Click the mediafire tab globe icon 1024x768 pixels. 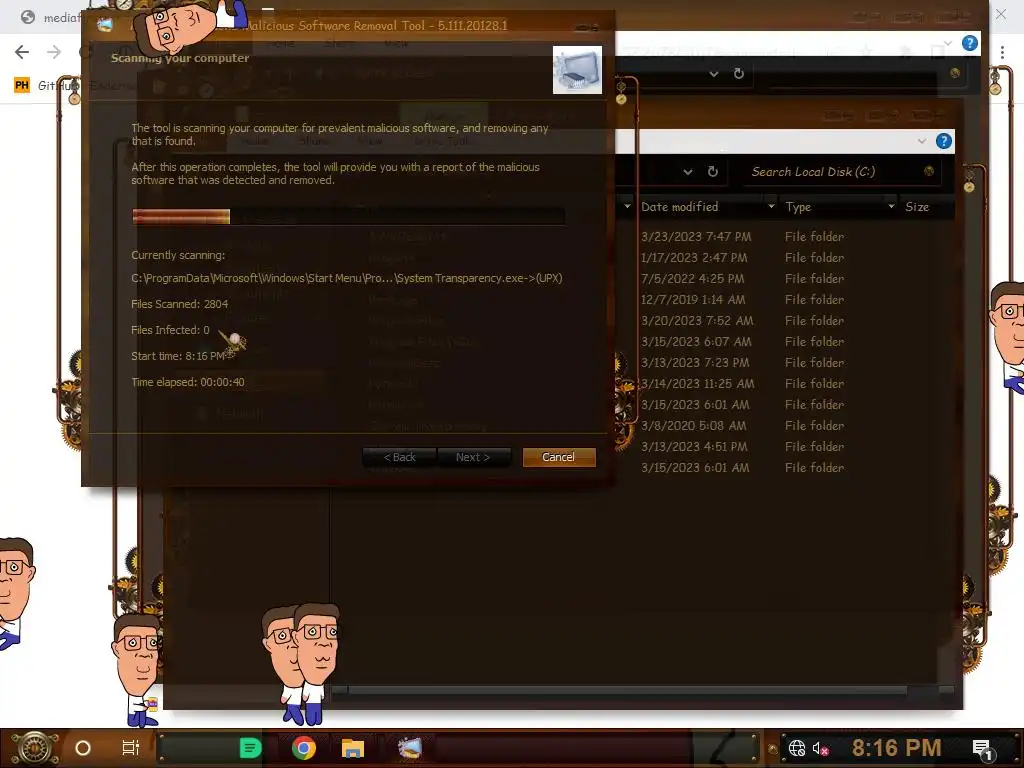[x=27, y=17]
